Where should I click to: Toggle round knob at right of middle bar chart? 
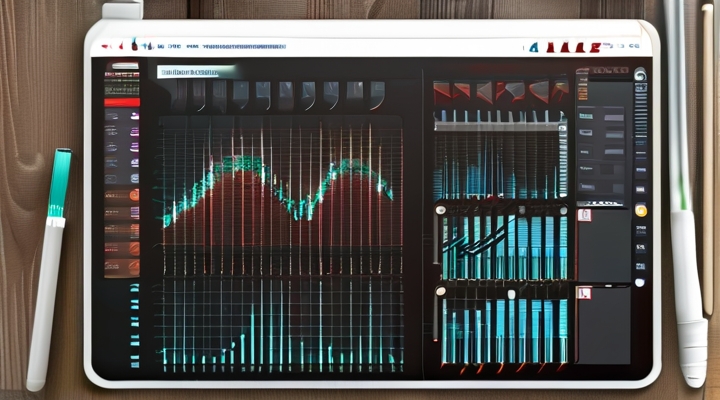coord(563,210)
